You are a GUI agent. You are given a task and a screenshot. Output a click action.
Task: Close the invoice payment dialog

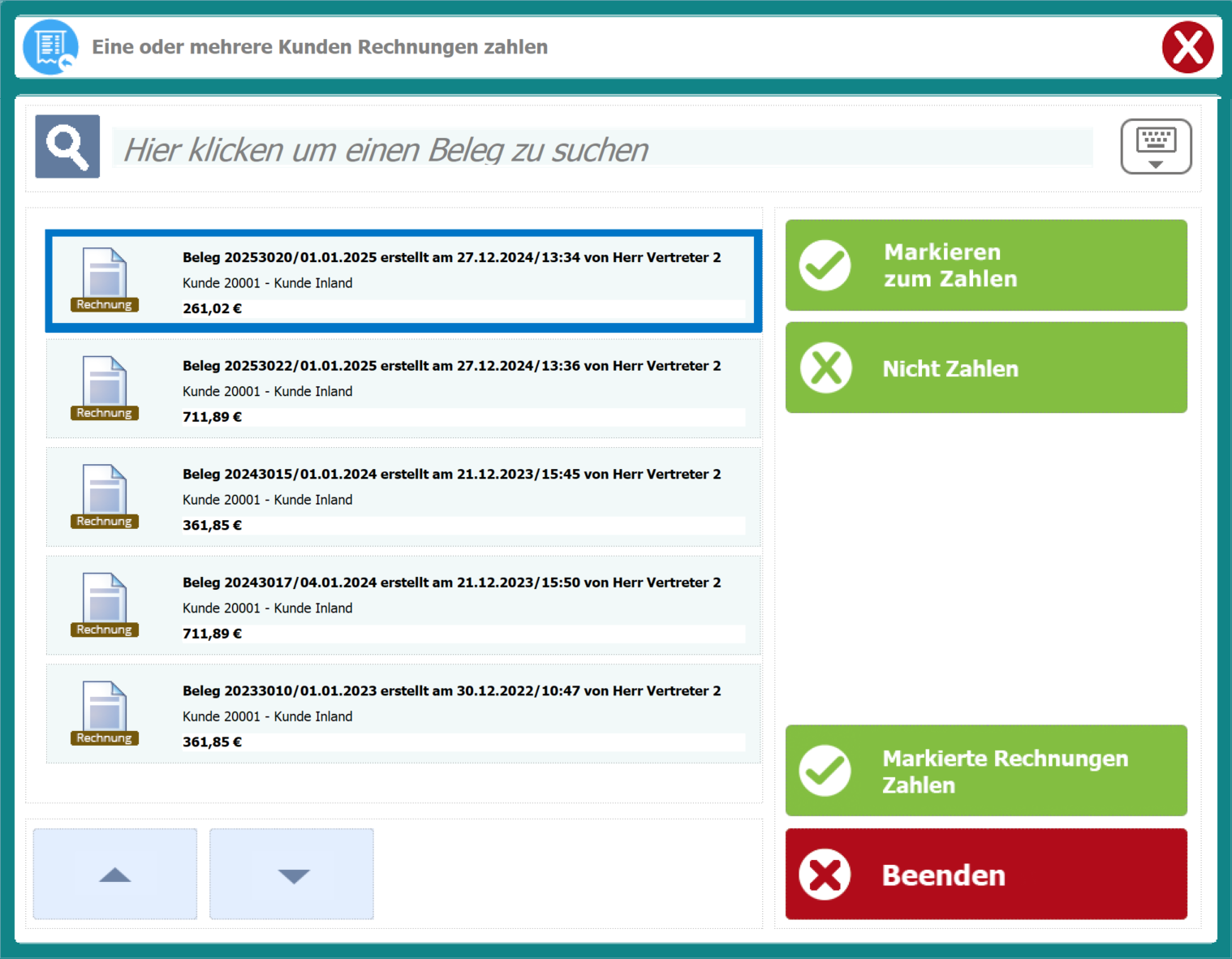pos(1187,47)
